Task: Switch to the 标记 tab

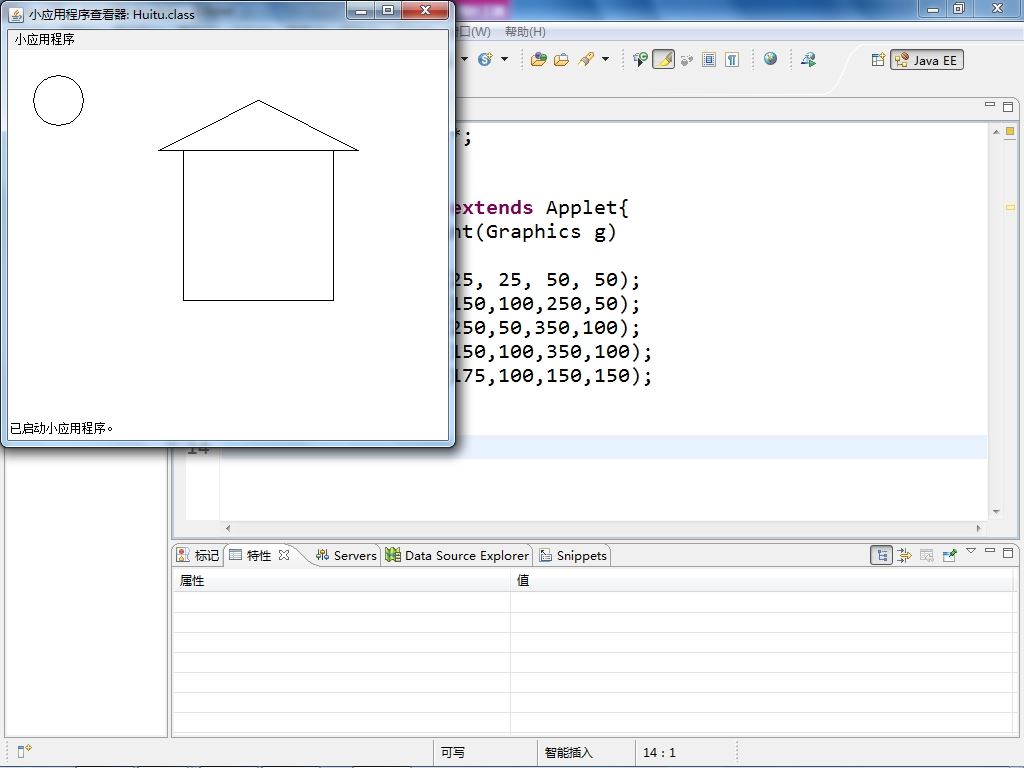Action: click(x=199, y=555)
